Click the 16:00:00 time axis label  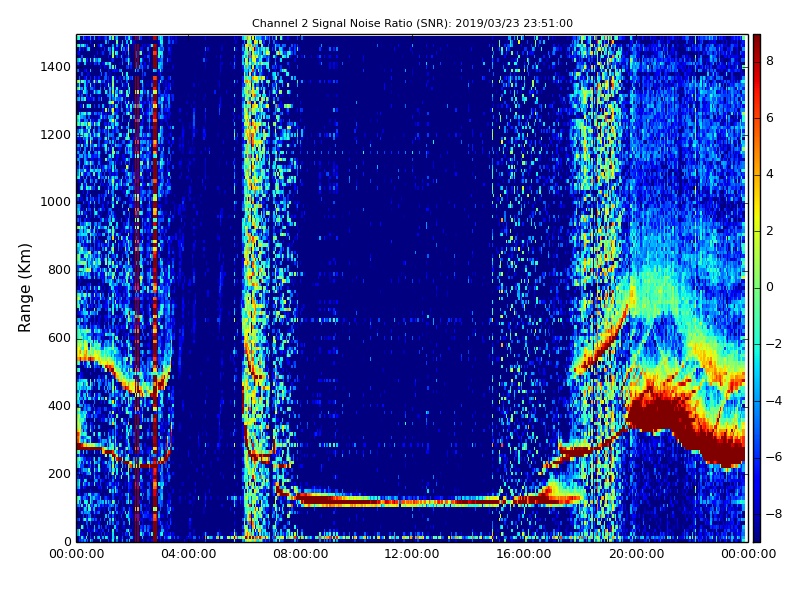pyautogui.click(x=524, y=554)
